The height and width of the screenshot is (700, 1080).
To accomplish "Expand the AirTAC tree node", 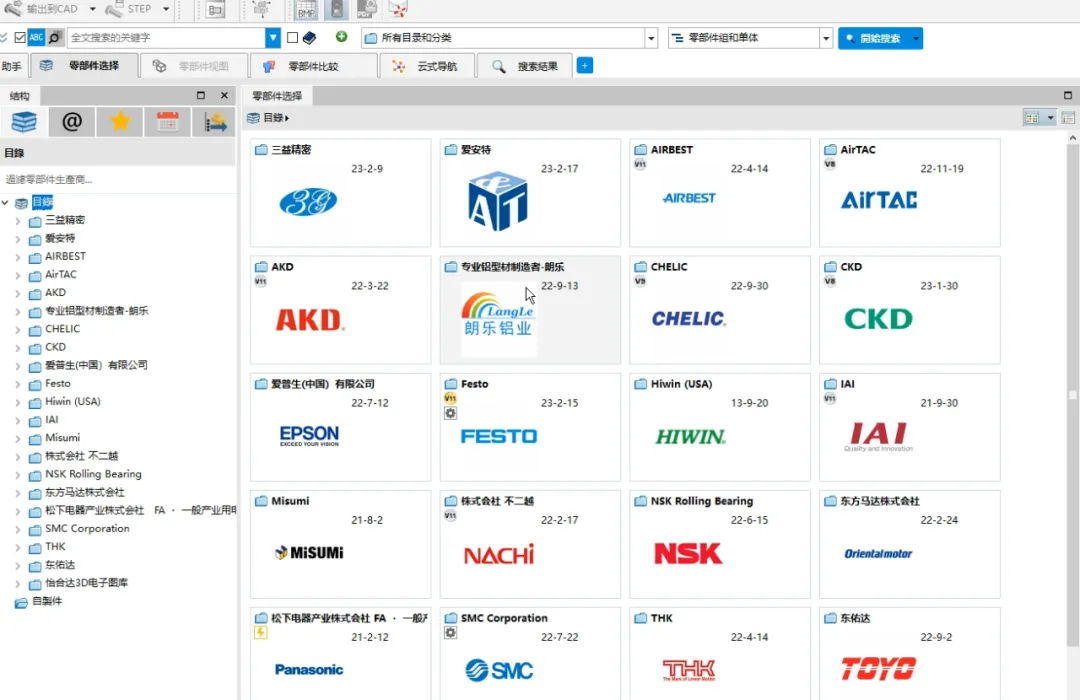I will click(x=18, y=276).
